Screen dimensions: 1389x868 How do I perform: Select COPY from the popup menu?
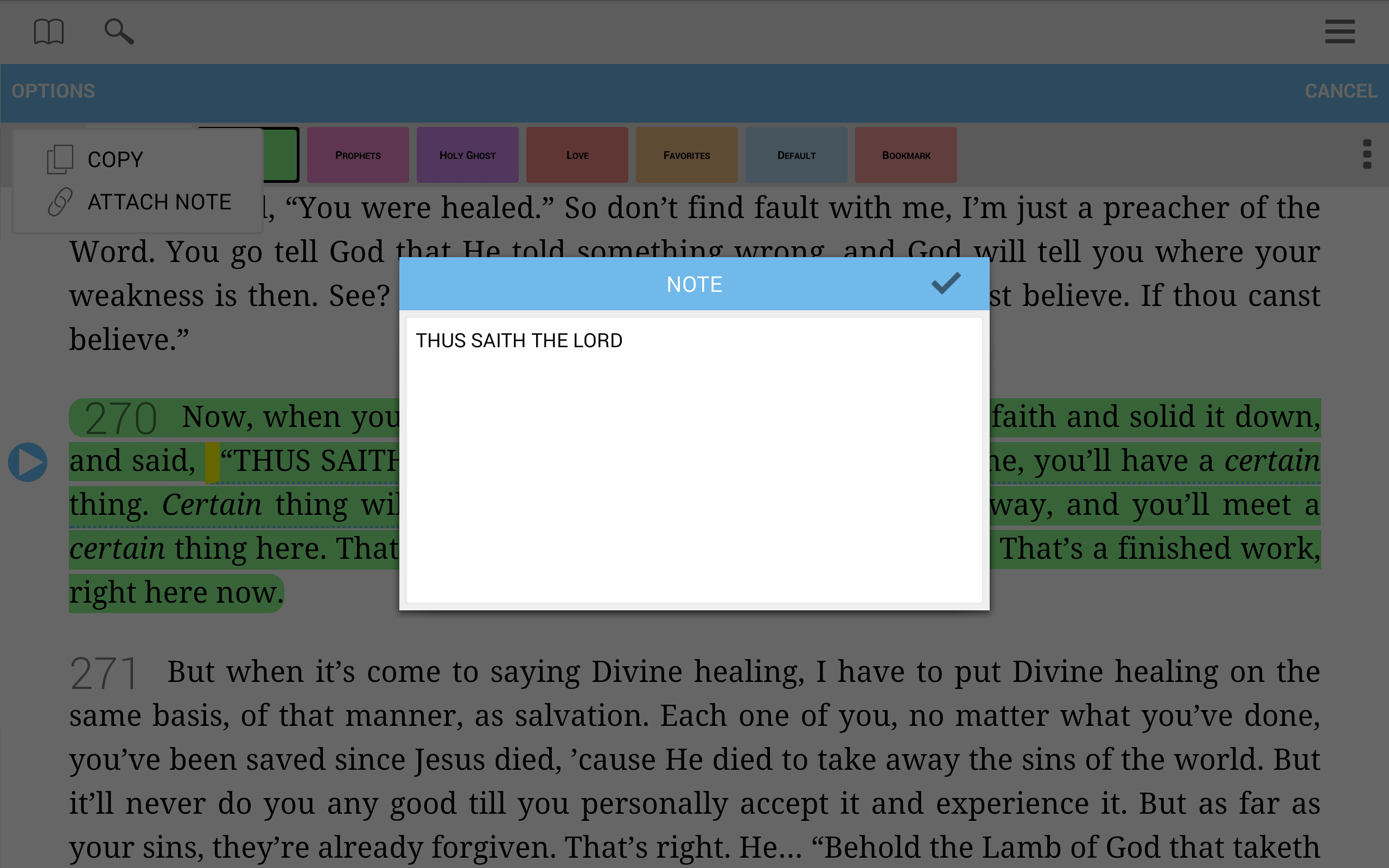pyautogui.click(x=115, y=159)
